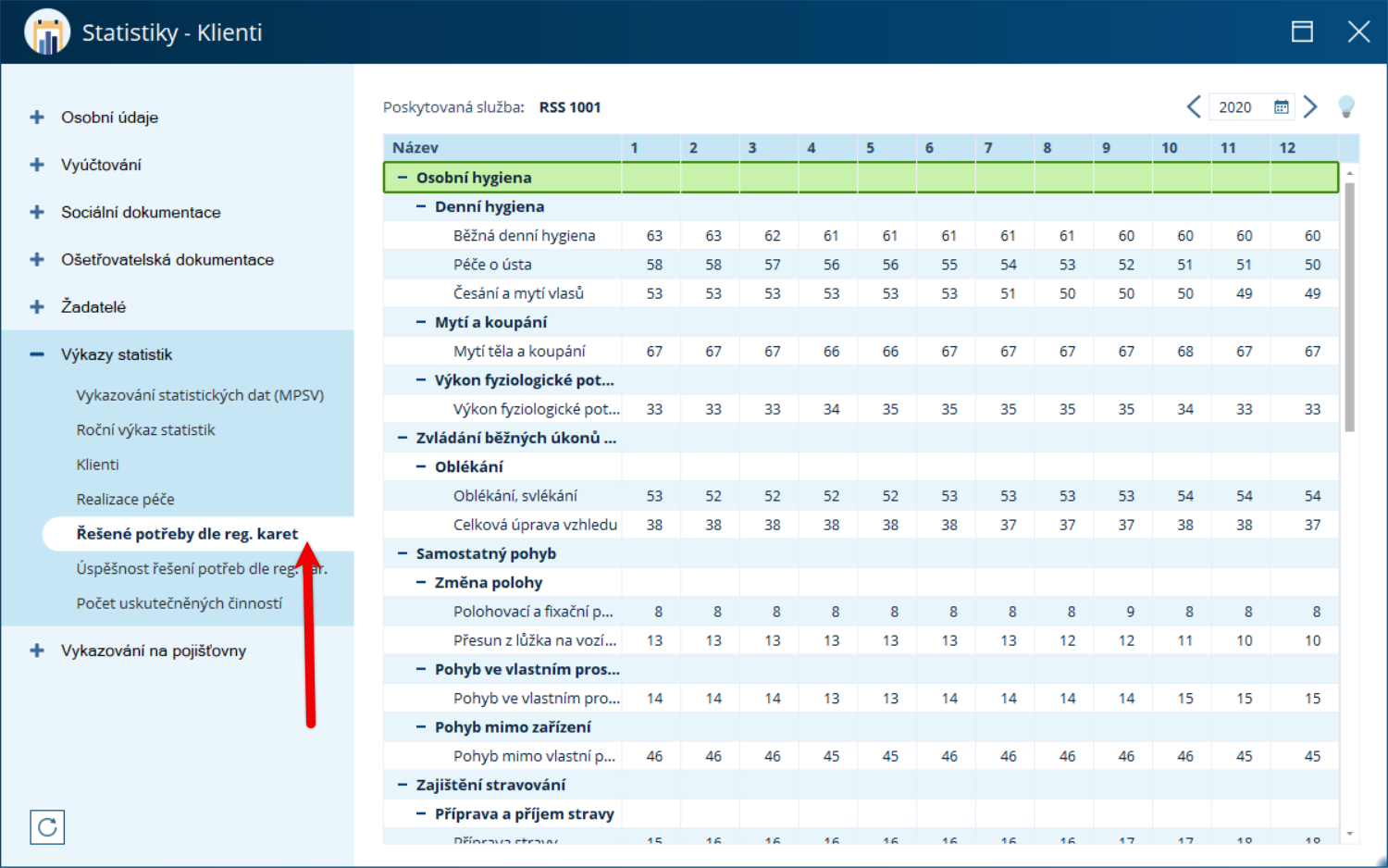Open Roční výkaz statistik
Screen dimensions: 1388x868
(145, 429)
